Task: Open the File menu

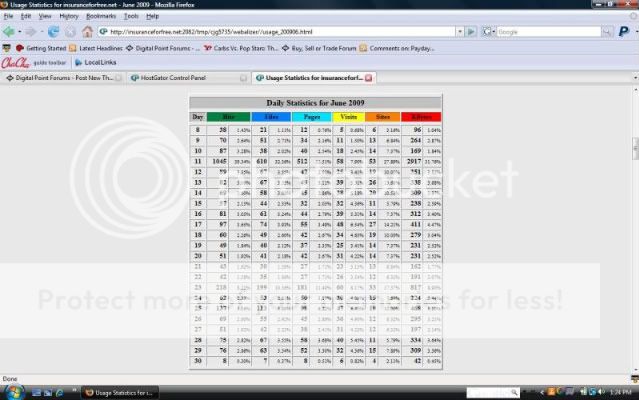Action: coord(8,16)
